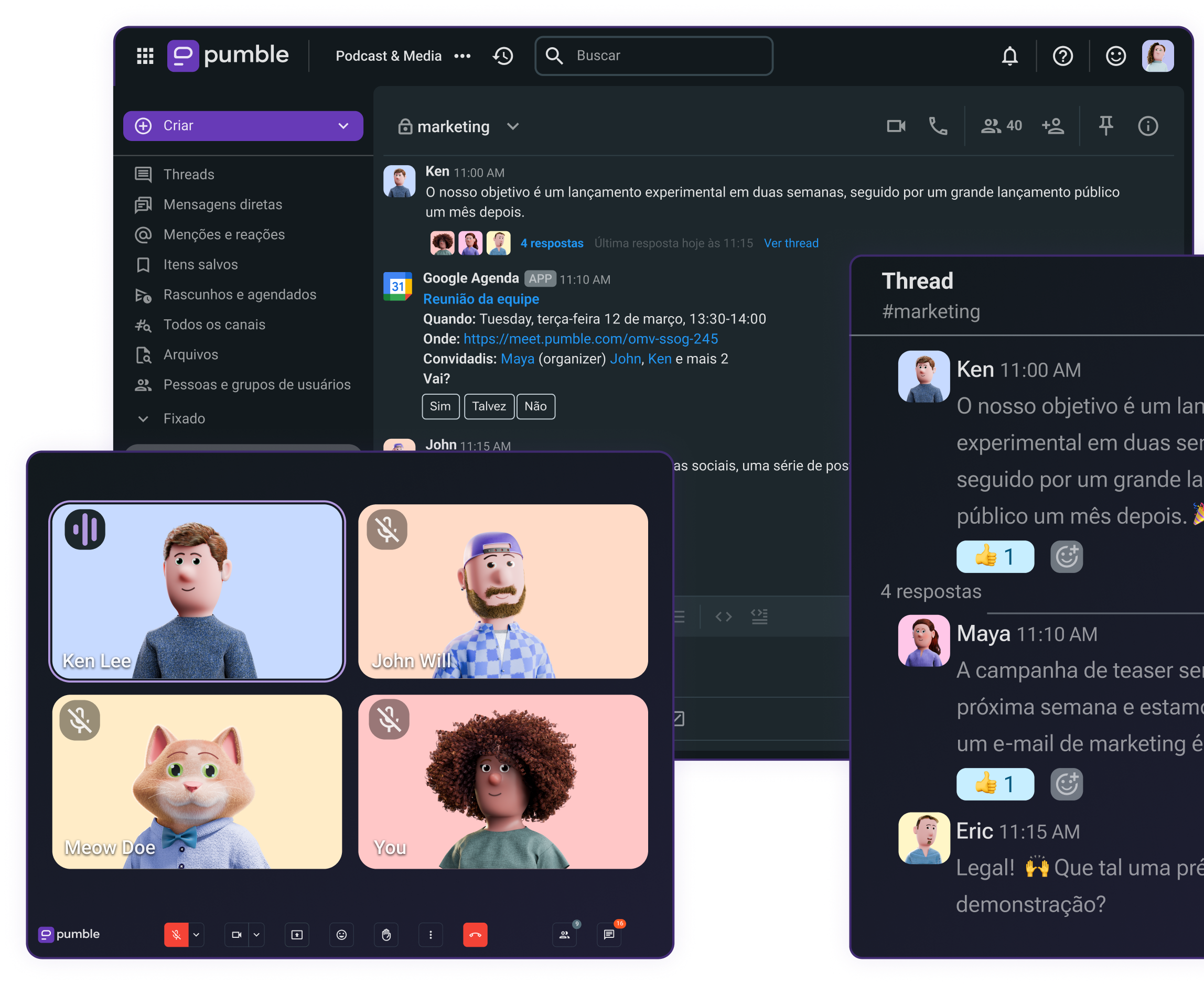
Task: Select Ken Lee's video tile
Action: click(197, 591)
